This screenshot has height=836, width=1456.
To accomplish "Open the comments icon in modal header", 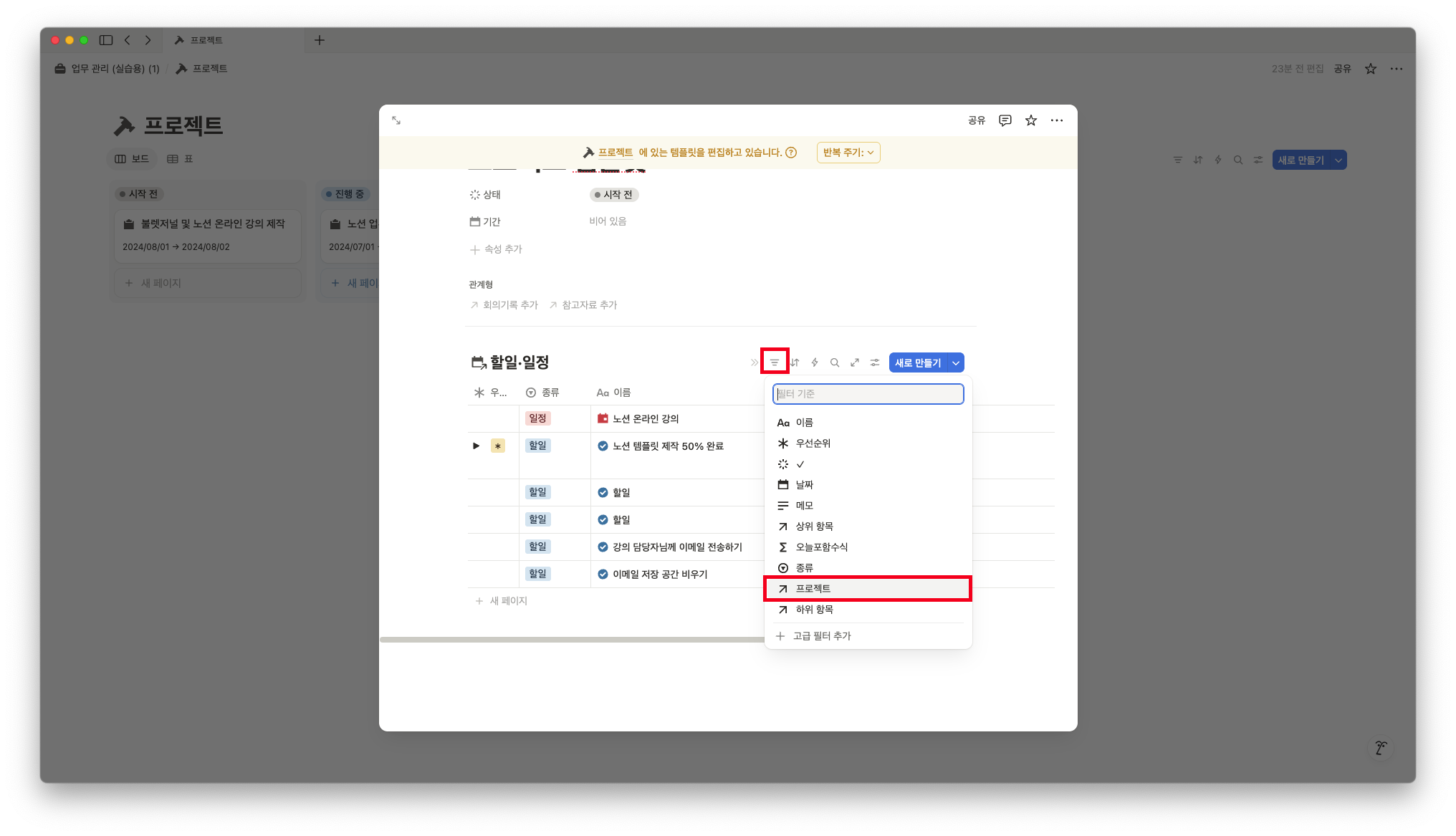I will coord(1005,120).
